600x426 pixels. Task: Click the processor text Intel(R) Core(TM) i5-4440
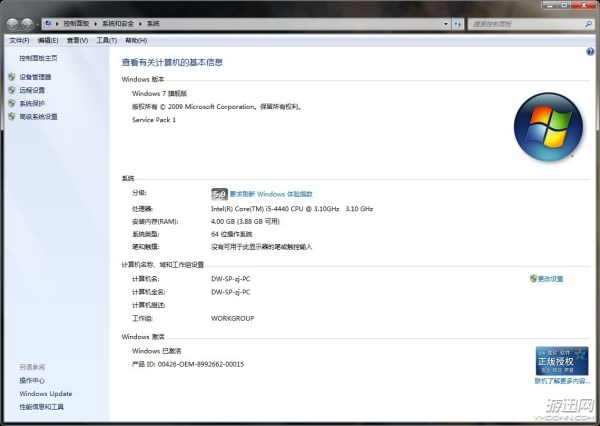point(292,209)
